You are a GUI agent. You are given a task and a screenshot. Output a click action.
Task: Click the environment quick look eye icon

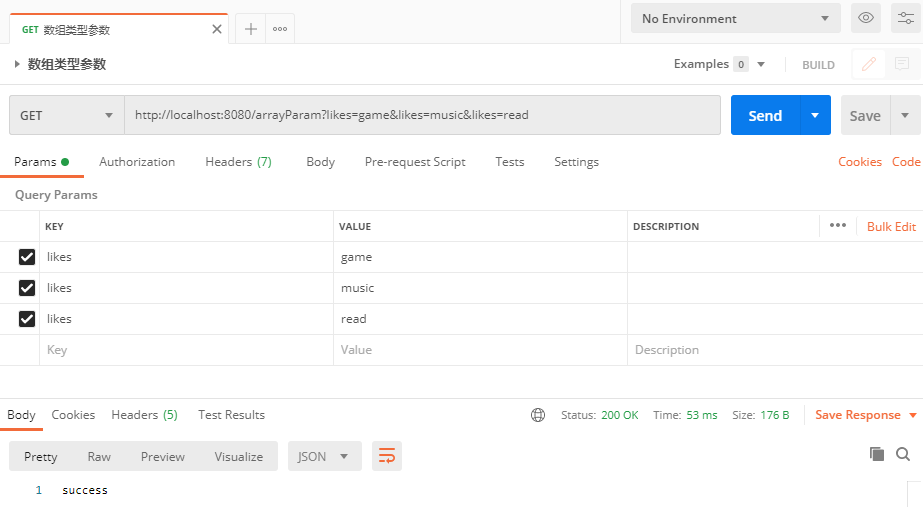click(x=865, y=18)
